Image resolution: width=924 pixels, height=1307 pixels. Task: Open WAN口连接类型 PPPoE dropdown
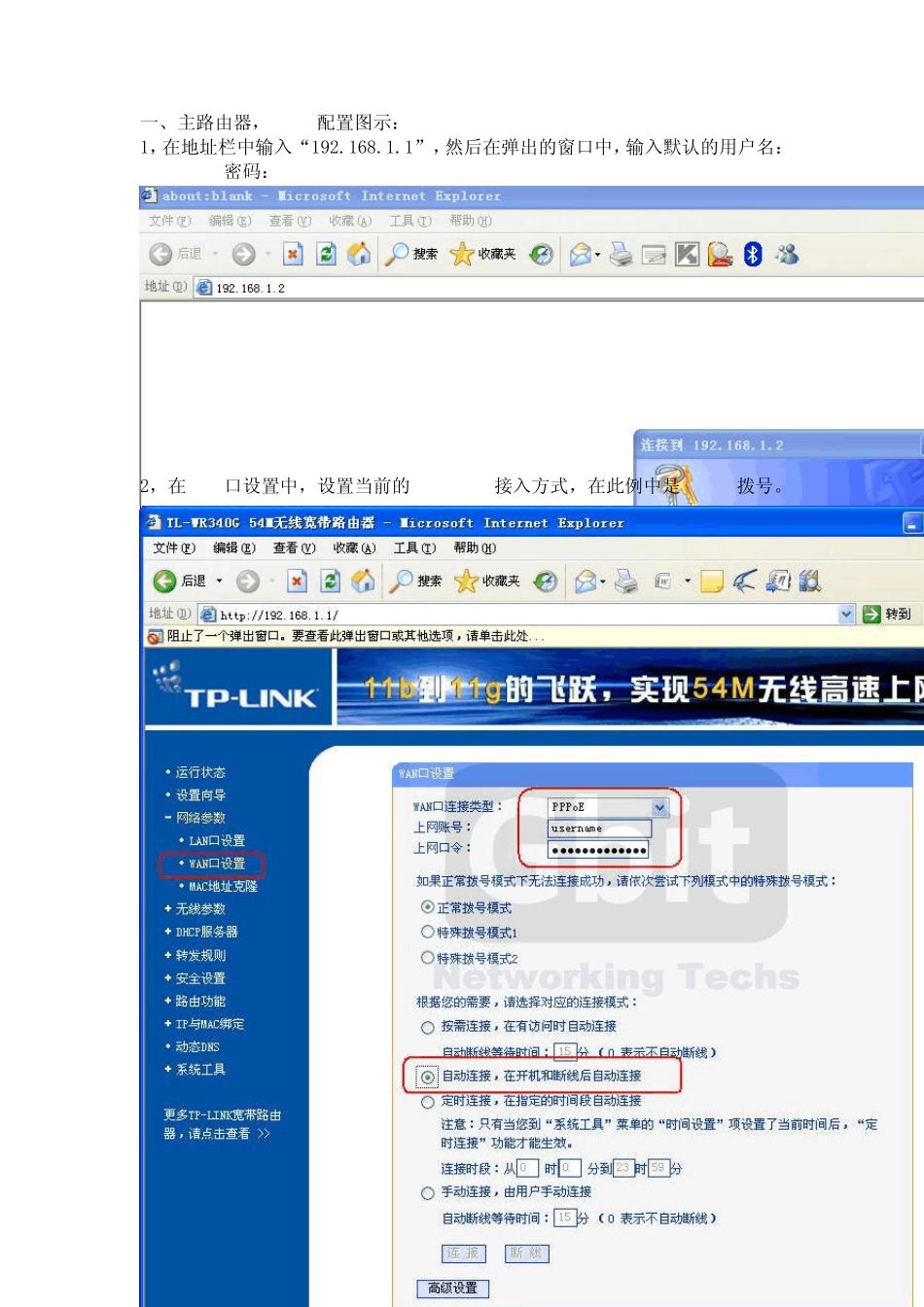[x=660, y=807]
